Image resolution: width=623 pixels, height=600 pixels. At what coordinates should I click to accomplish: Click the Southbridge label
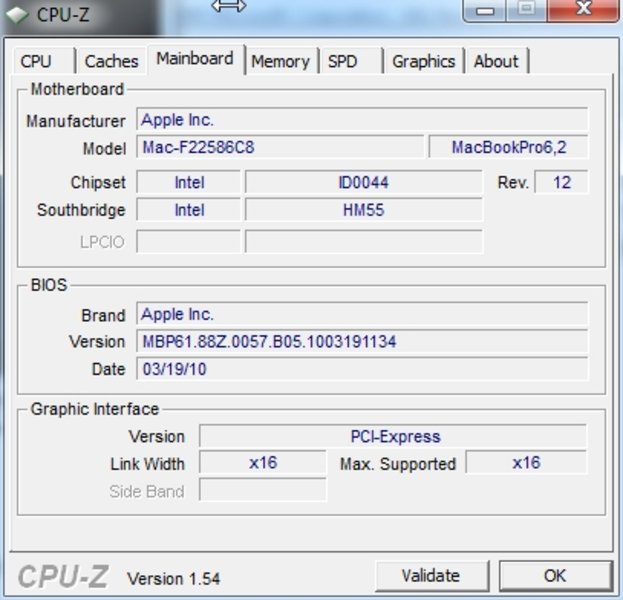click(81, 210)
